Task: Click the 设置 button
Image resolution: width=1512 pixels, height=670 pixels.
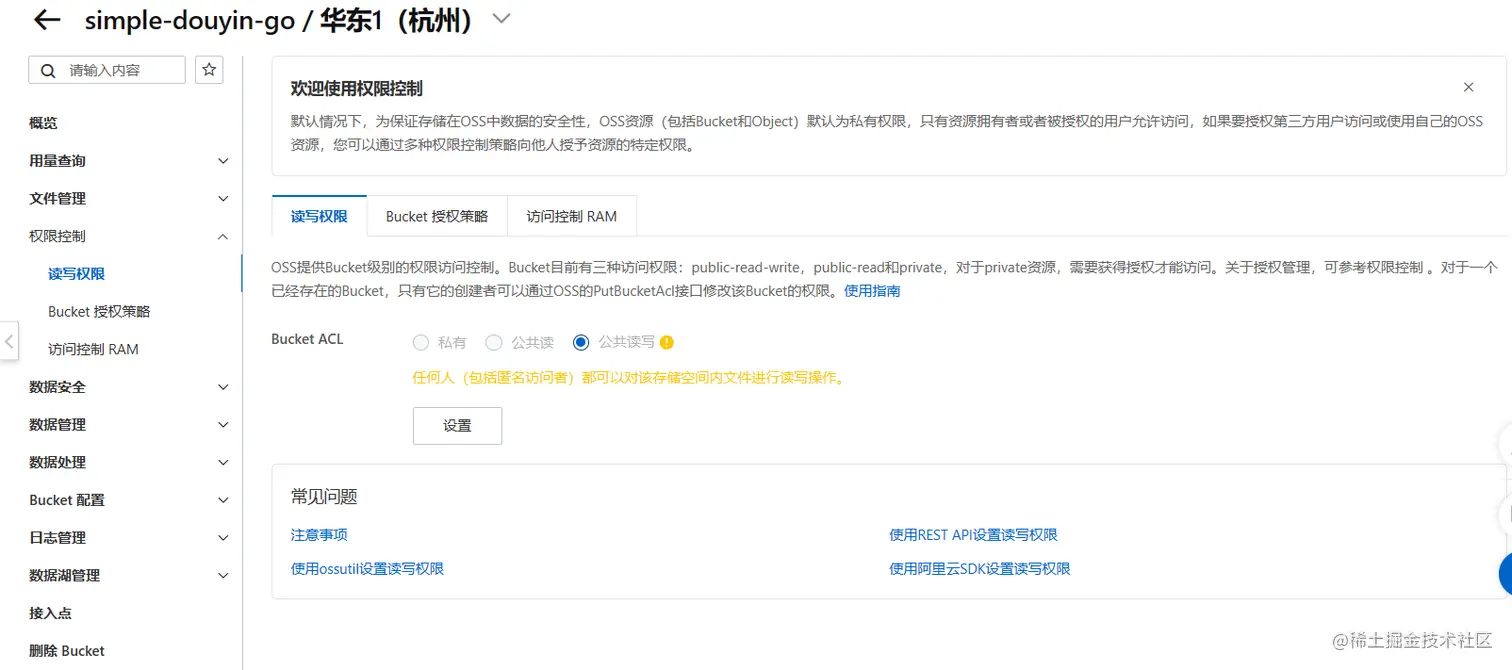Action: coord(457,425)
